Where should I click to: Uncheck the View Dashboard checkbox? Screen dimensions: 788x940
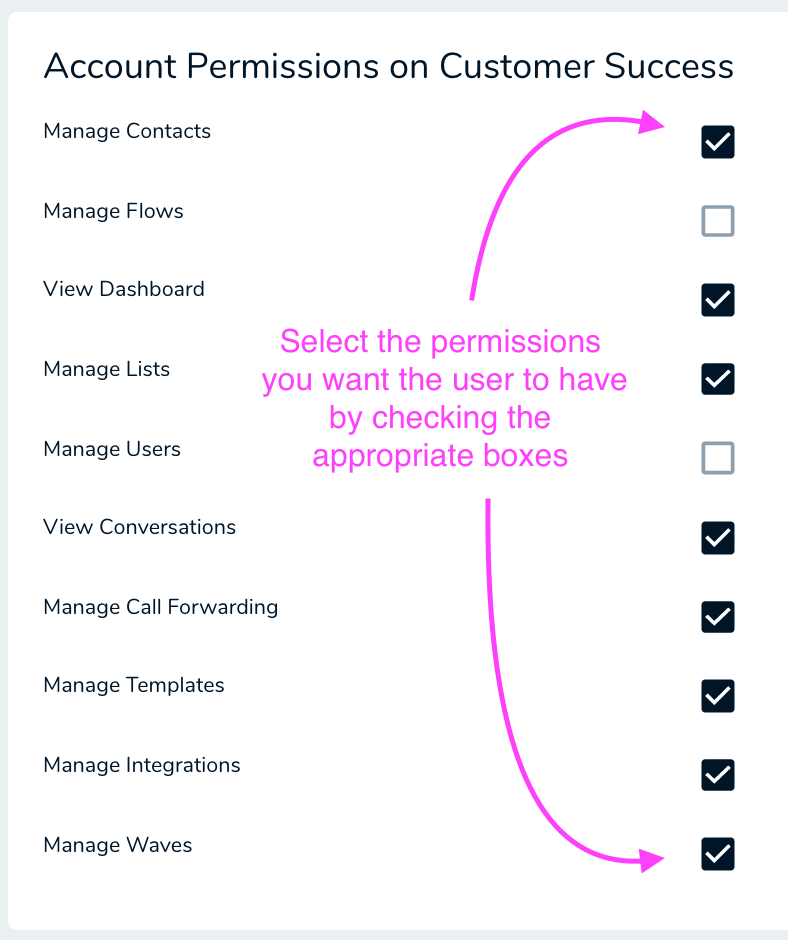[718, 300]
